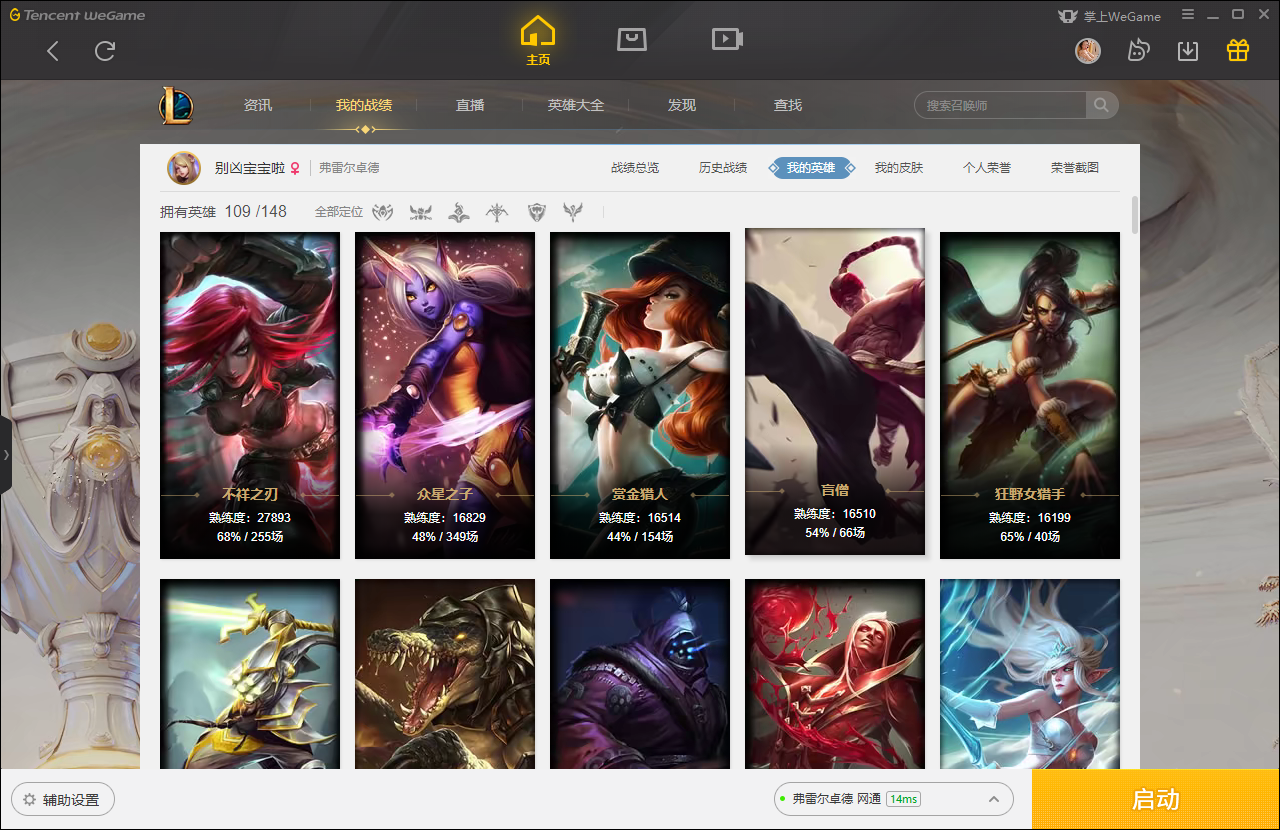The image size is (1280, 830).
Task: Open the 英雄大全 hero encyclopedia tab
Action: point(576,105)
